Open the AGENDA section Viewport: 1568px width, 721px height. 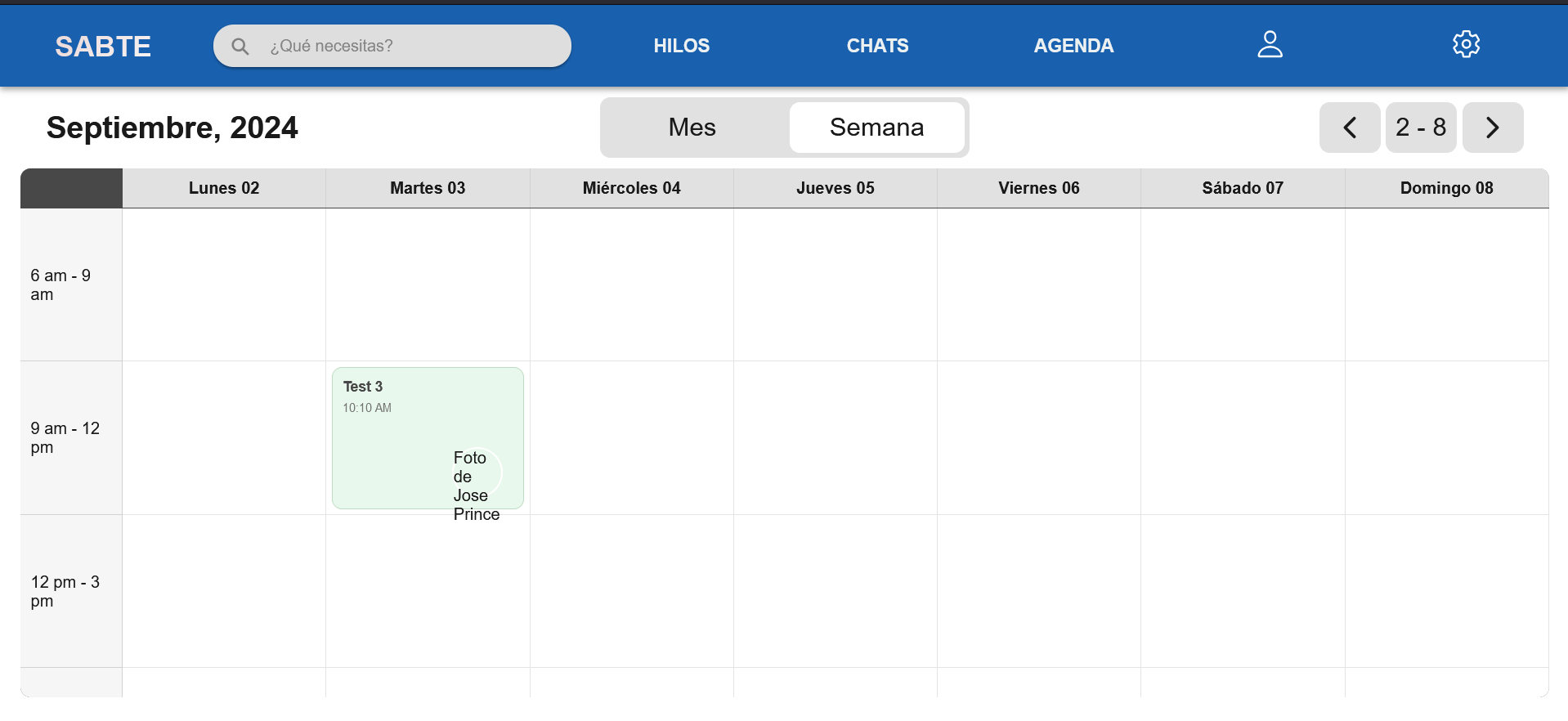click(1073, 46)
